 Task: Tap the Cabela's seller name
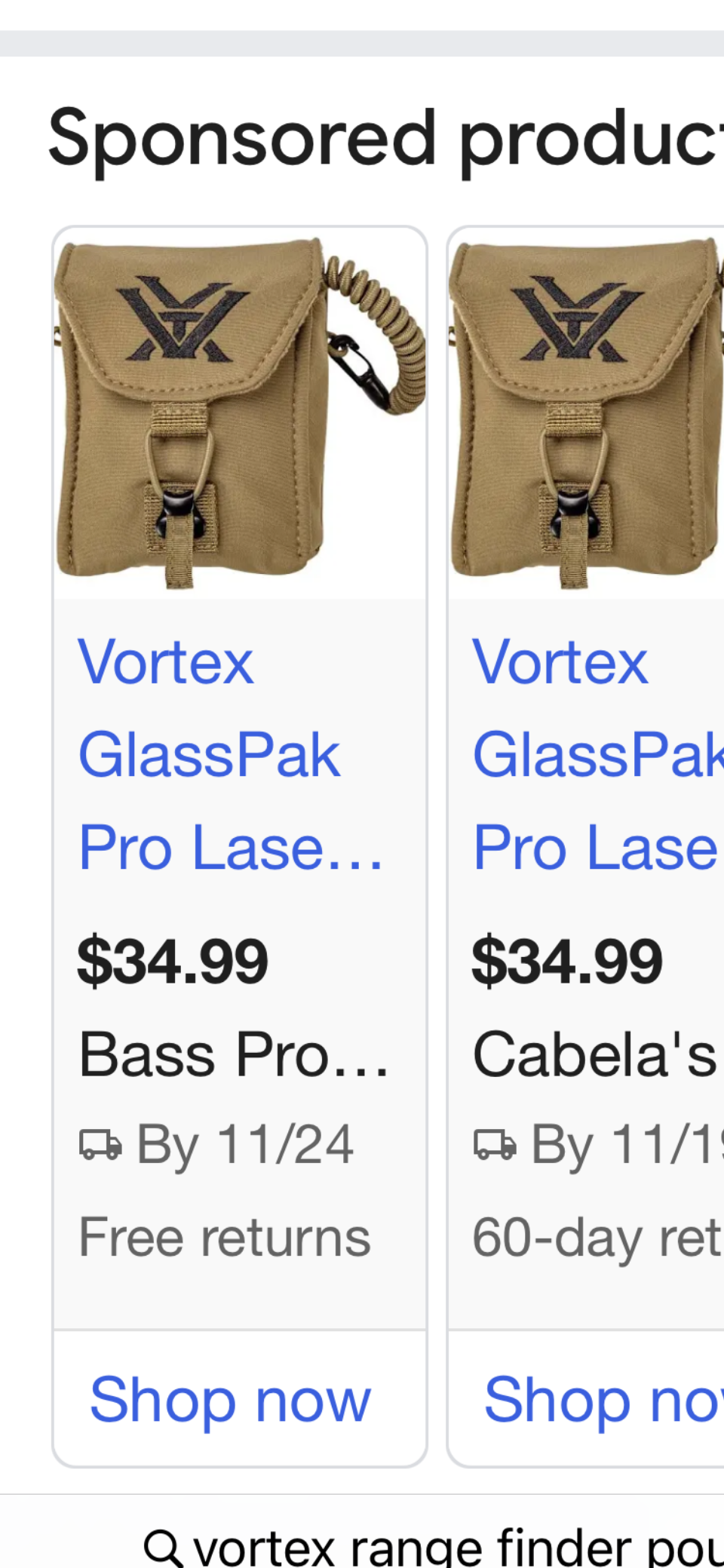[x=595, y=1054]
